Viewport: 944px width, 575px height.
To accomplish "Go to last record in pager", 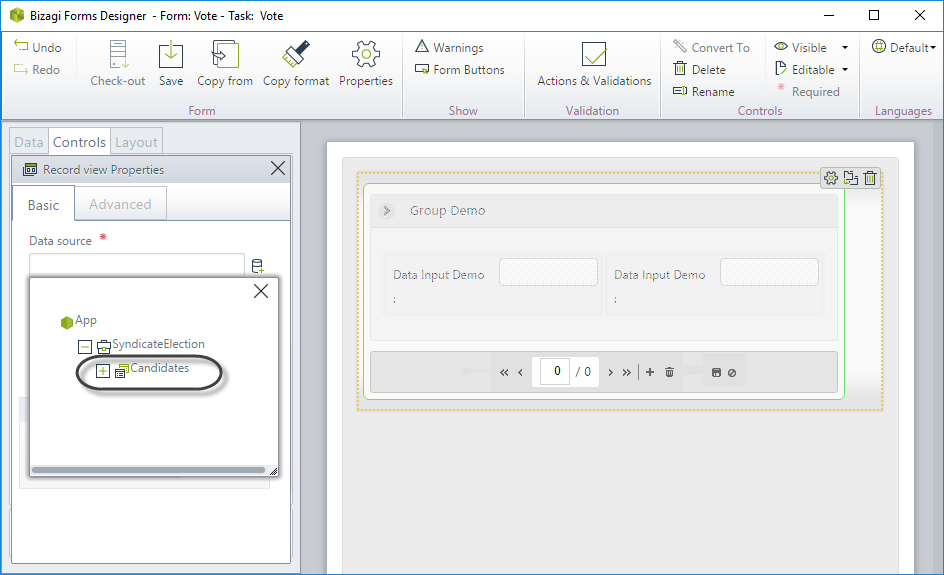I will [x=627, y=373].
